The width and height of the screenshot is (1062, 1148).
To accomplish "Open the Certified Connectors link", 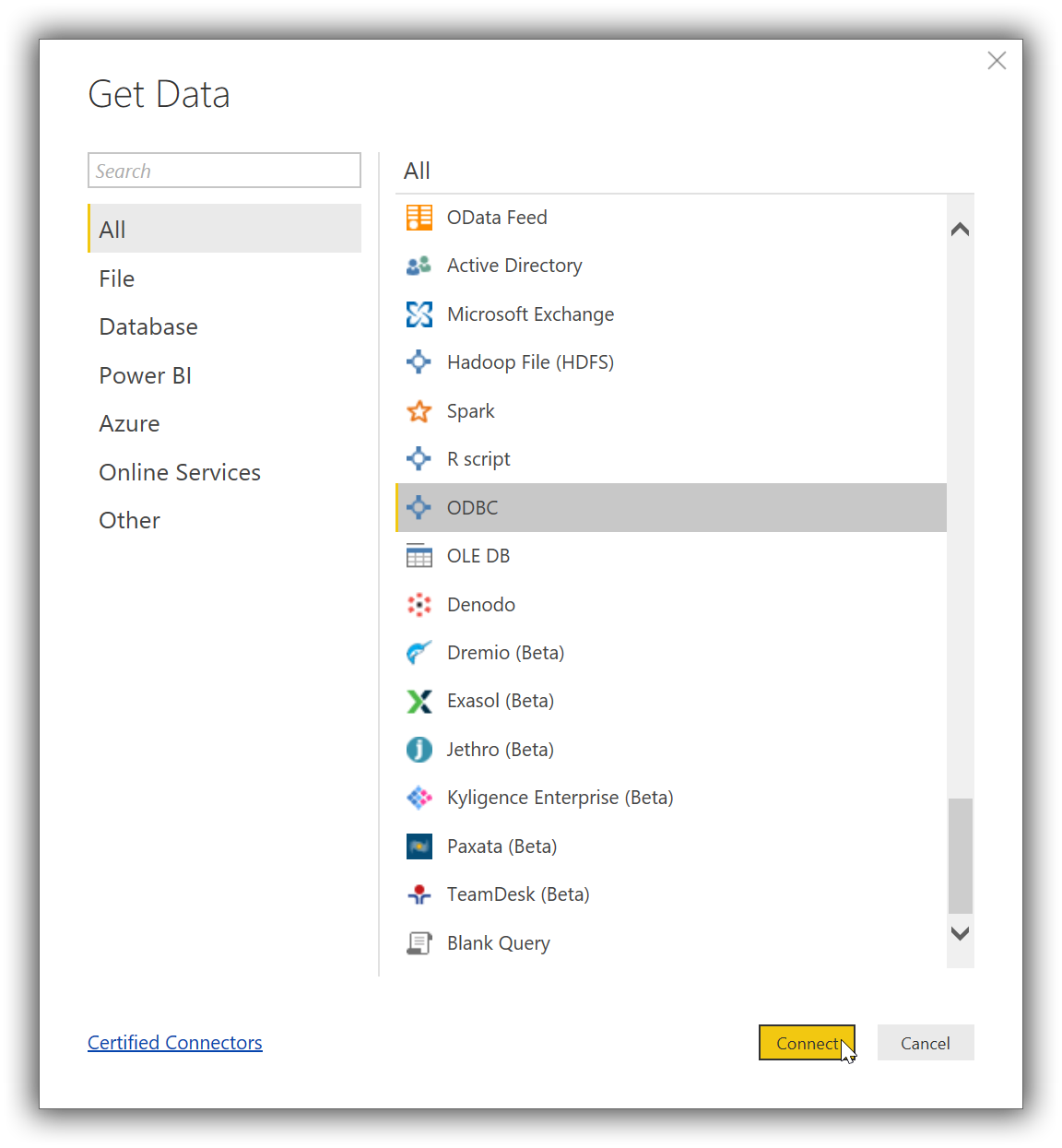I will tap(175, 1043).
